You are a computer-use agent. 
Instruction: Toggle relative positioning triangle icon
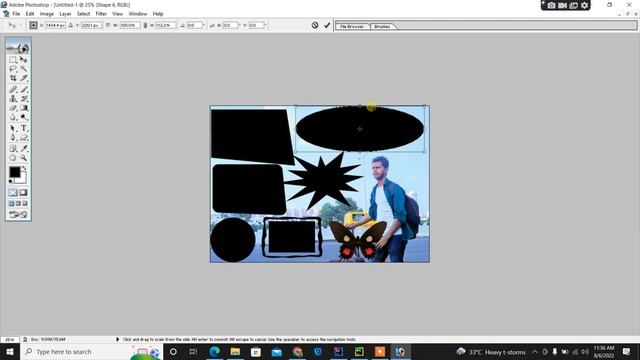[x=71, y=25]
